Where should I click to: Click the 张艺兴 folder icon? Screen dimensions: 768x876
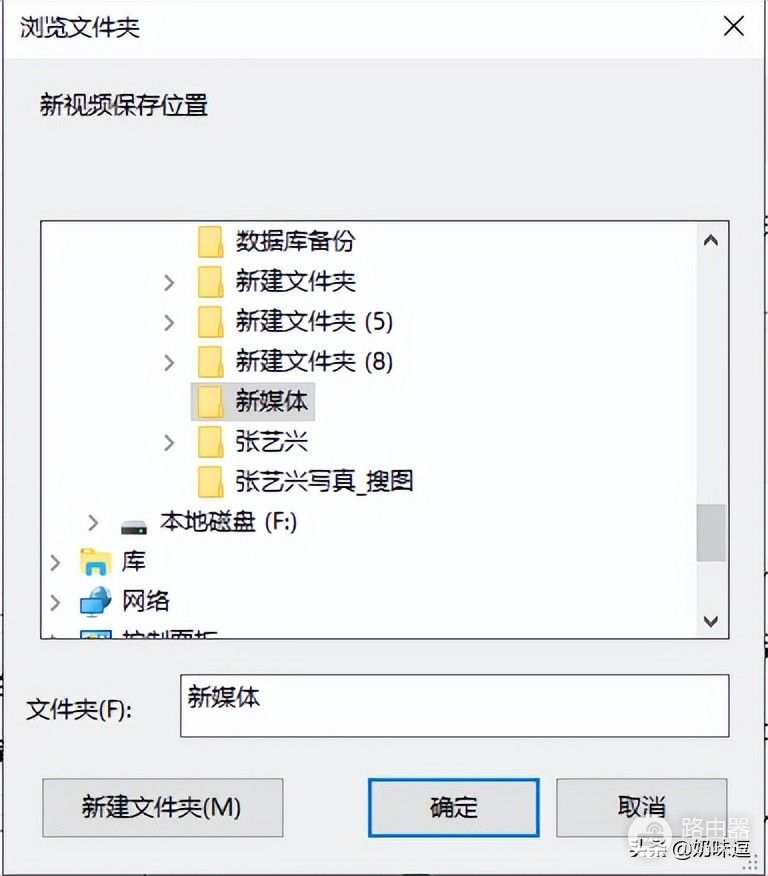210,441
